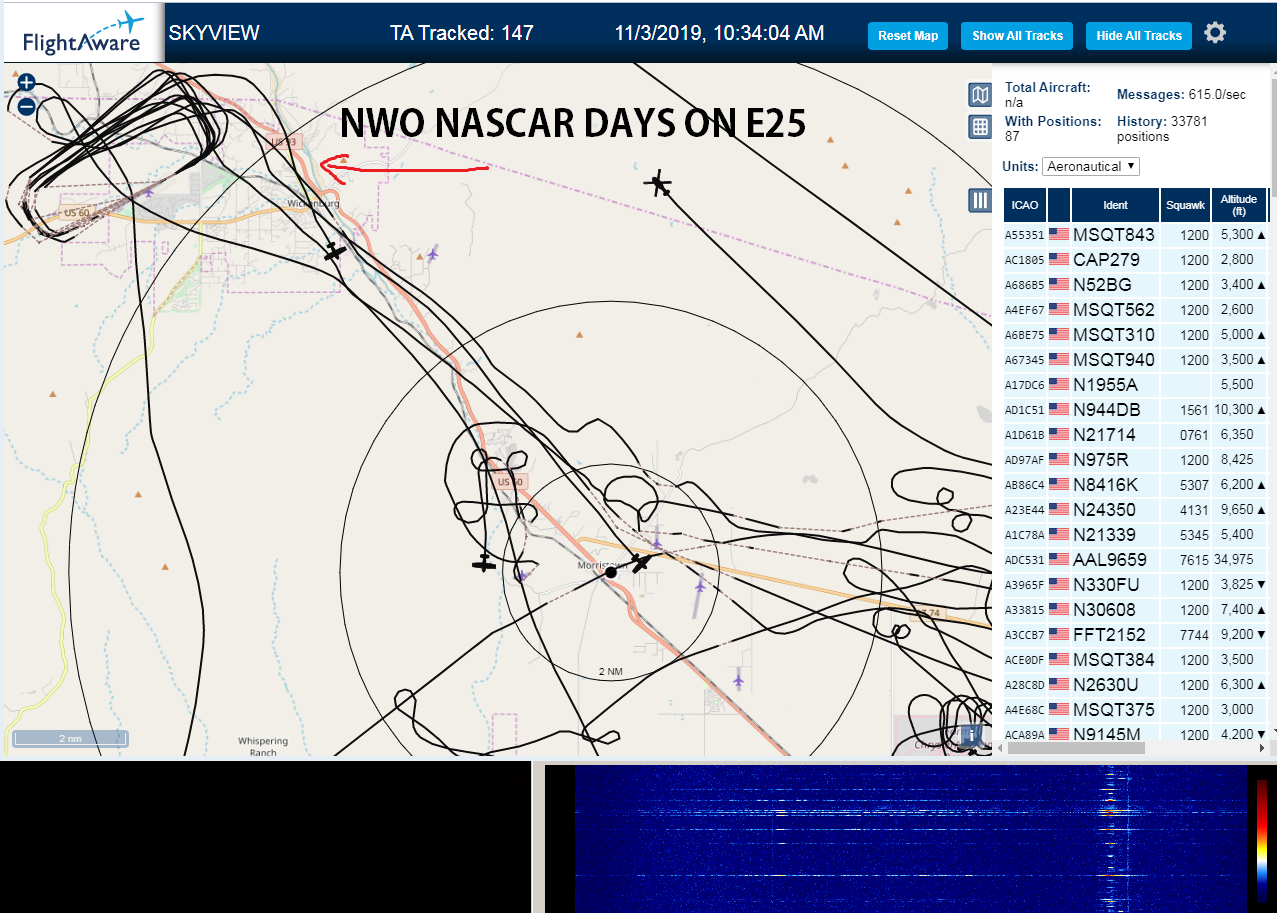Select aircraft row N21339
This screenshot has height=913, width=1277.
click(x=1136, y=535)
